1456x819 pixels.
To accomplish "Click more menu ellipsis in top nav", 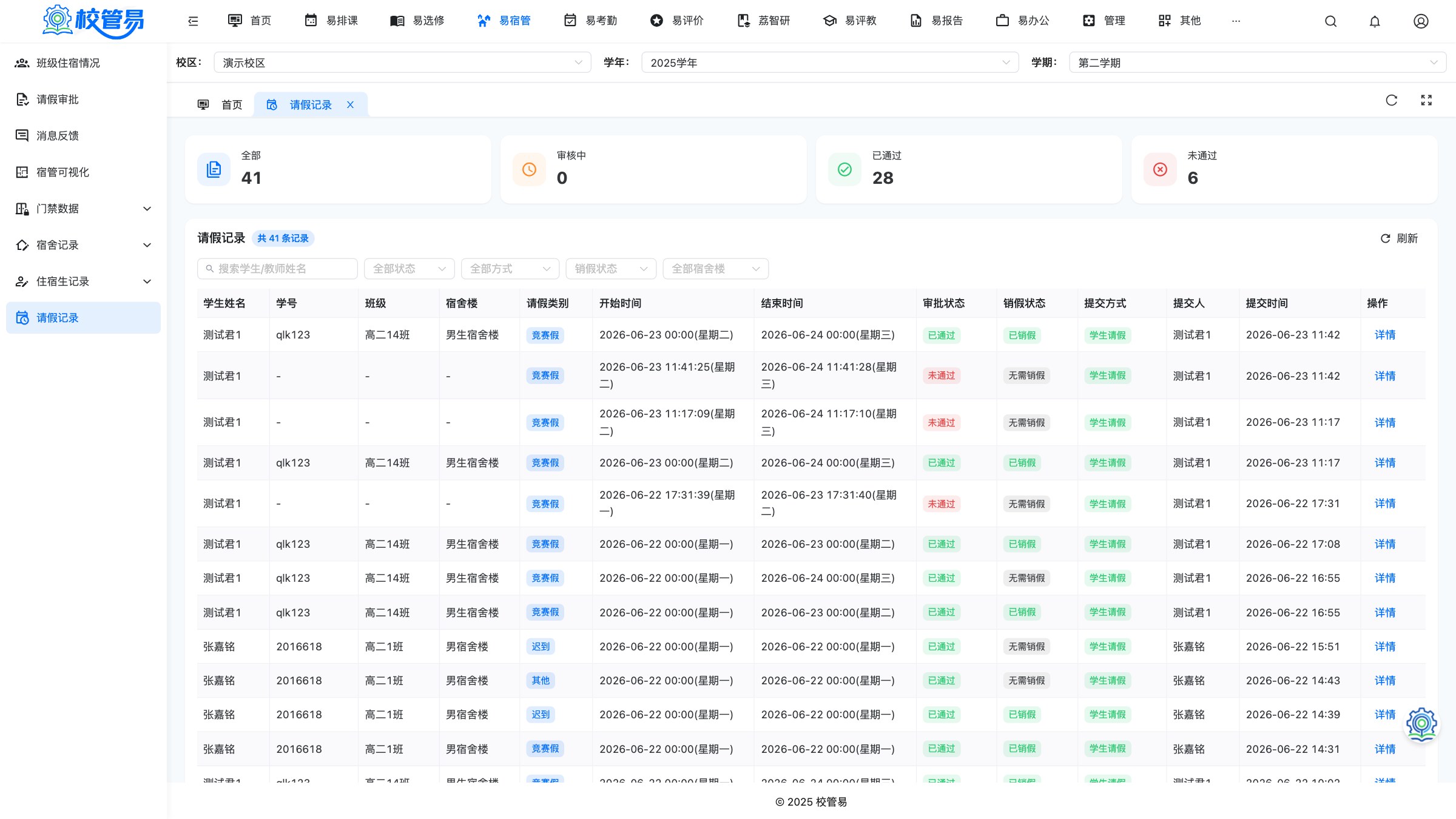I will point(1236,21).
